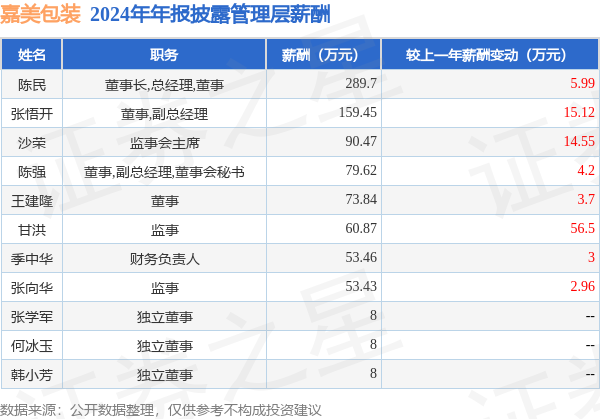The height and width of the screenshot is (419, 600).
Task: Click the change value 2.96
Action: click(x=582, y=286)
